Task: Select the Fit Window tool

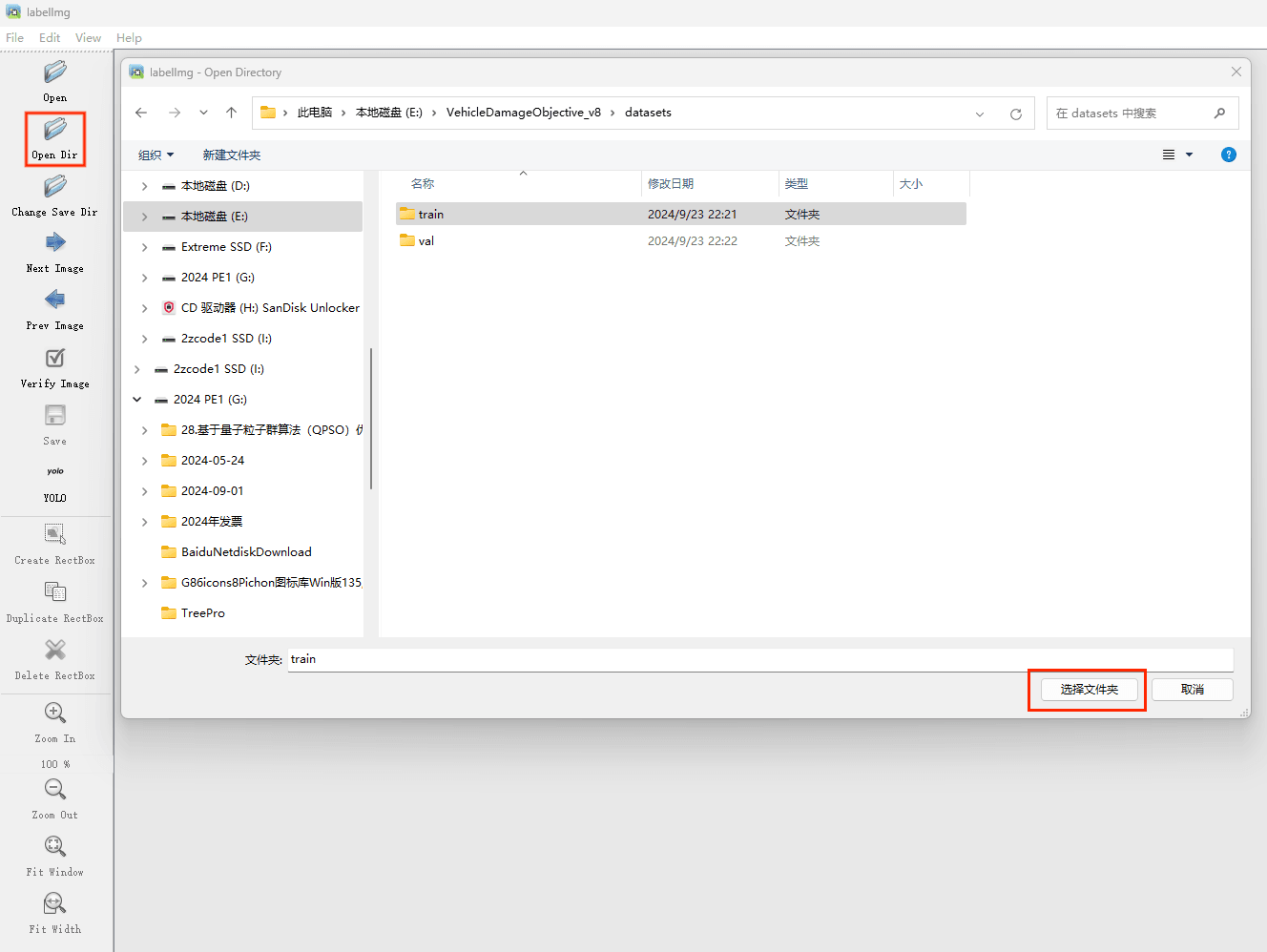Action: [x=55, y=847]
